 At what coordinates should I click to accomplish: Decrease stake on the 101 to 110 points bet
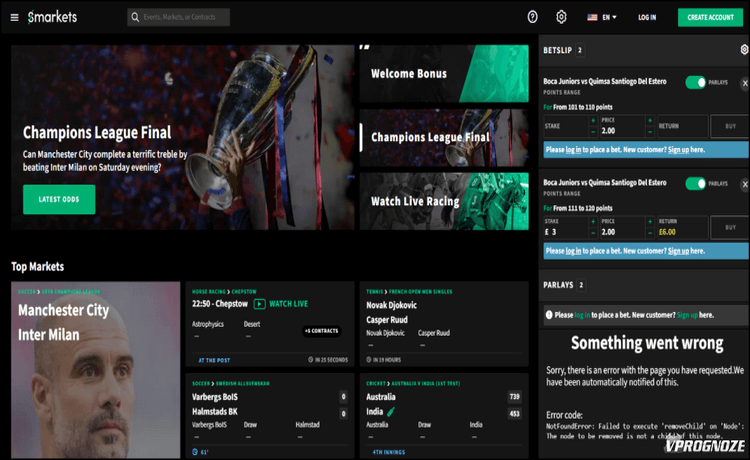point(593,131)
